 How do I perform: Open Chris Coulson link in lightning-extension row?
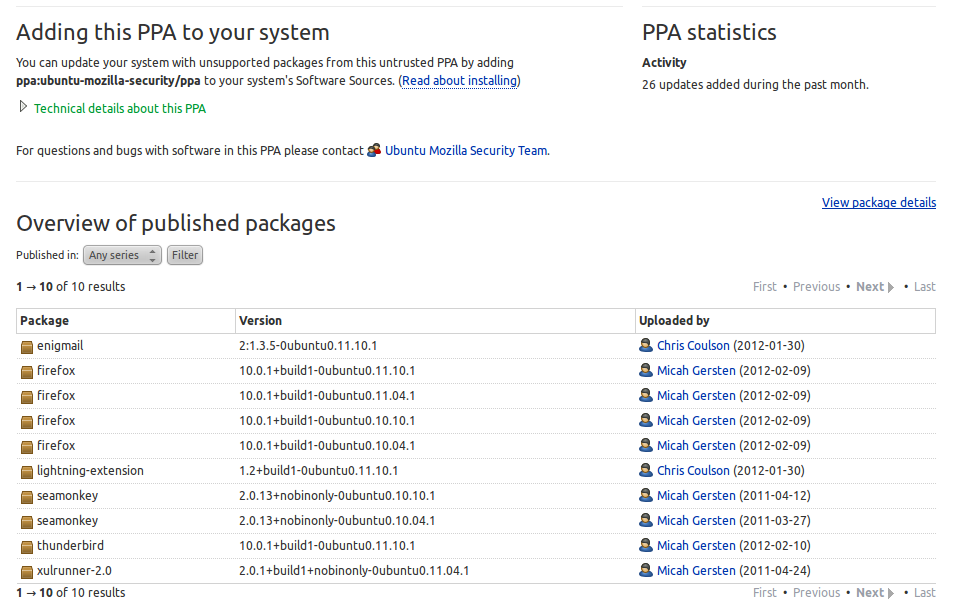point(693,471)
